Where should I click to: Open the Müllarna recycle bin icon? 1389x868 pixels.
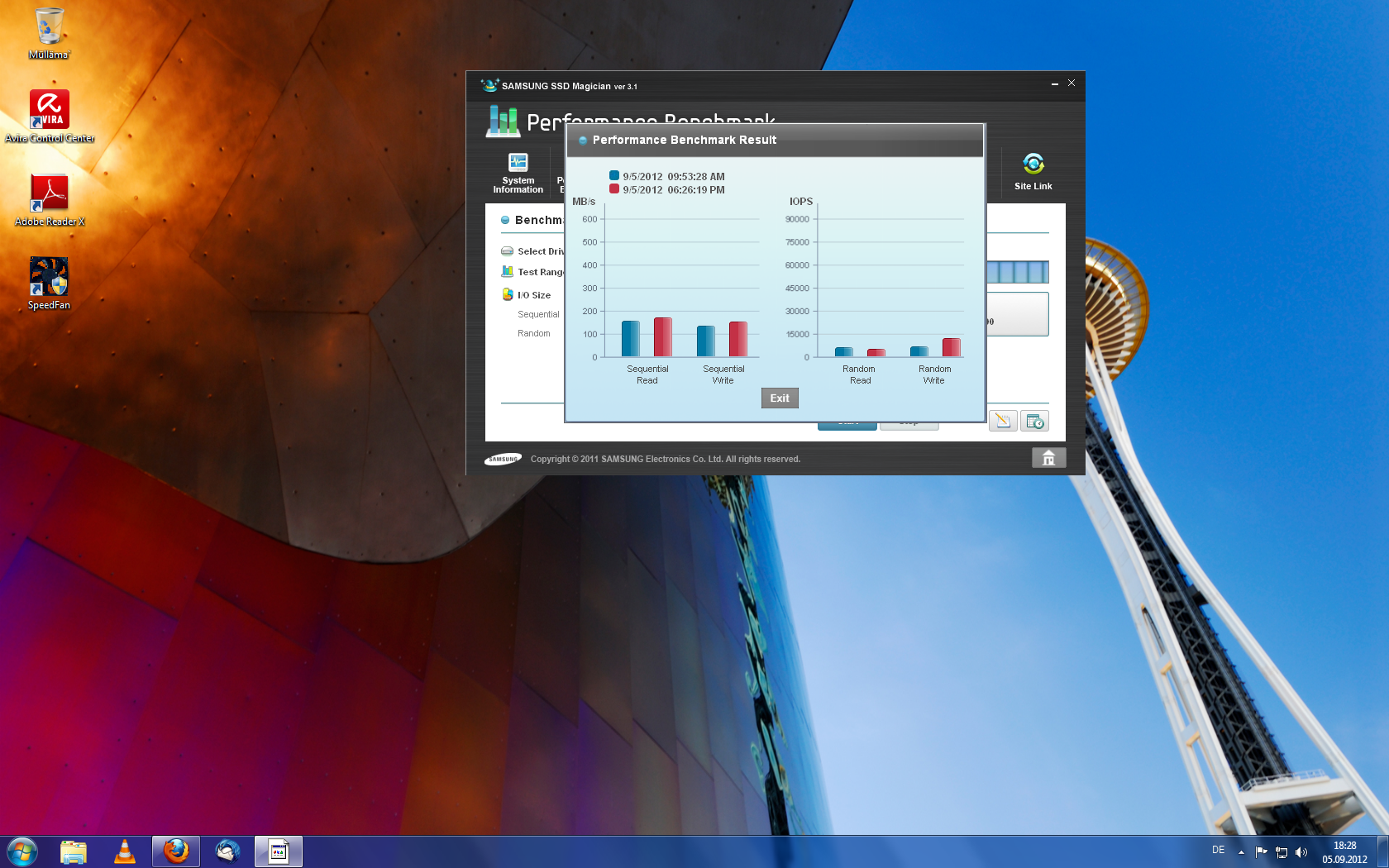[x=50, y=33]
